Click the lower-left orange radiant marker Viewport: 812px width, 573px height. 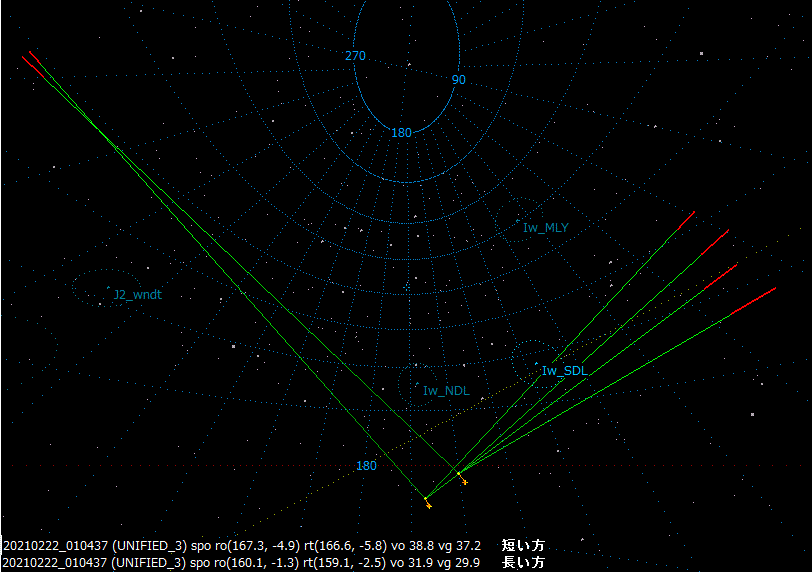pyautogui.click(x=428, y=505)
